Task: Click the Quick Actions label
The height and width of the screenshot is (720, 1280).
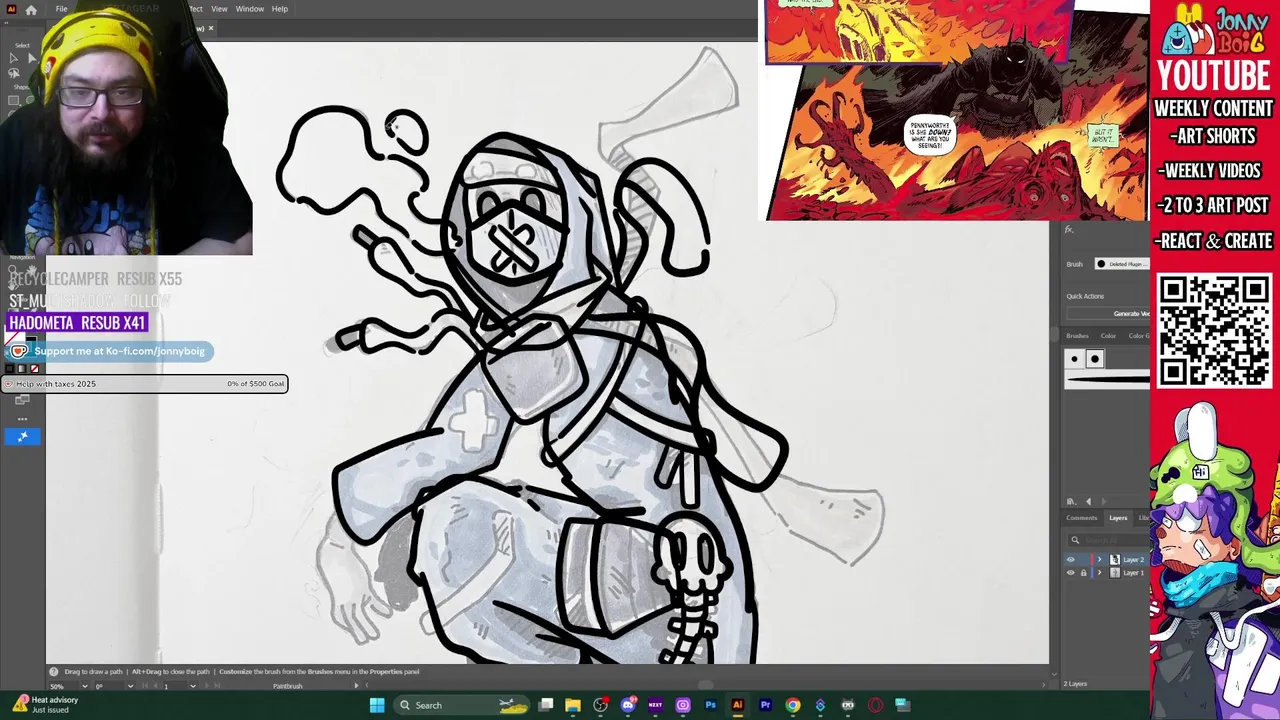Action: point(1085,296)
